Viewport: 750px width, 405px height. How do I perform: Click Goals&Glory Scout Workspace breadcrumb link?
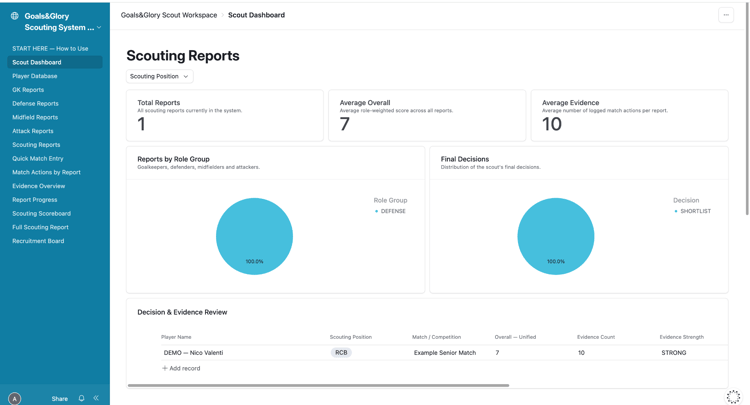point(169,15)
